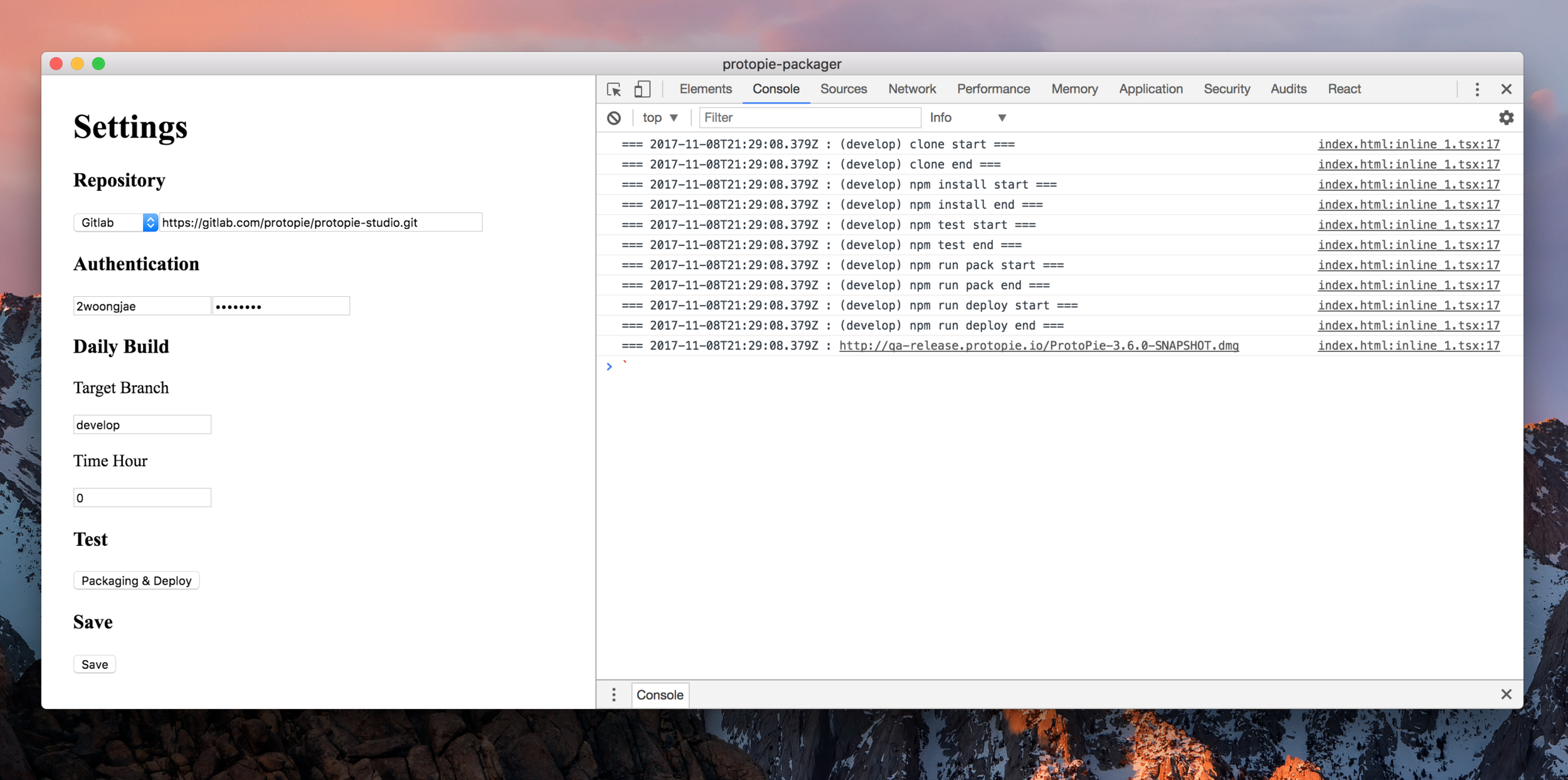Focus the Target Branch develop field

[142, 425]
